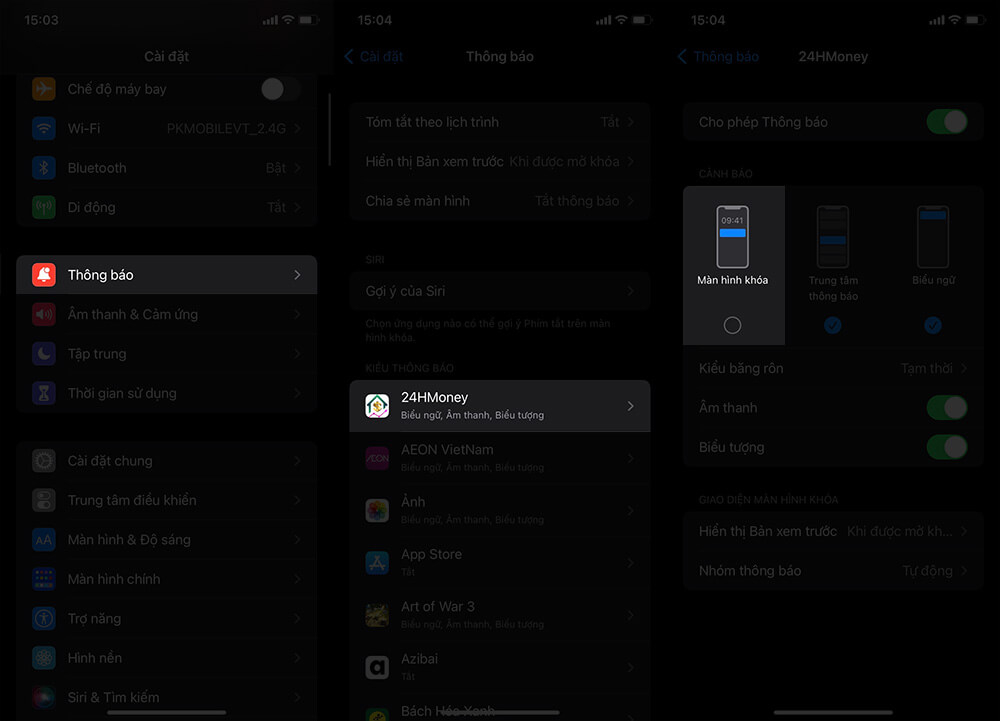The image size is (1000, 721).
Task: Open Thời gian sử dụng row
Action: 166,393
